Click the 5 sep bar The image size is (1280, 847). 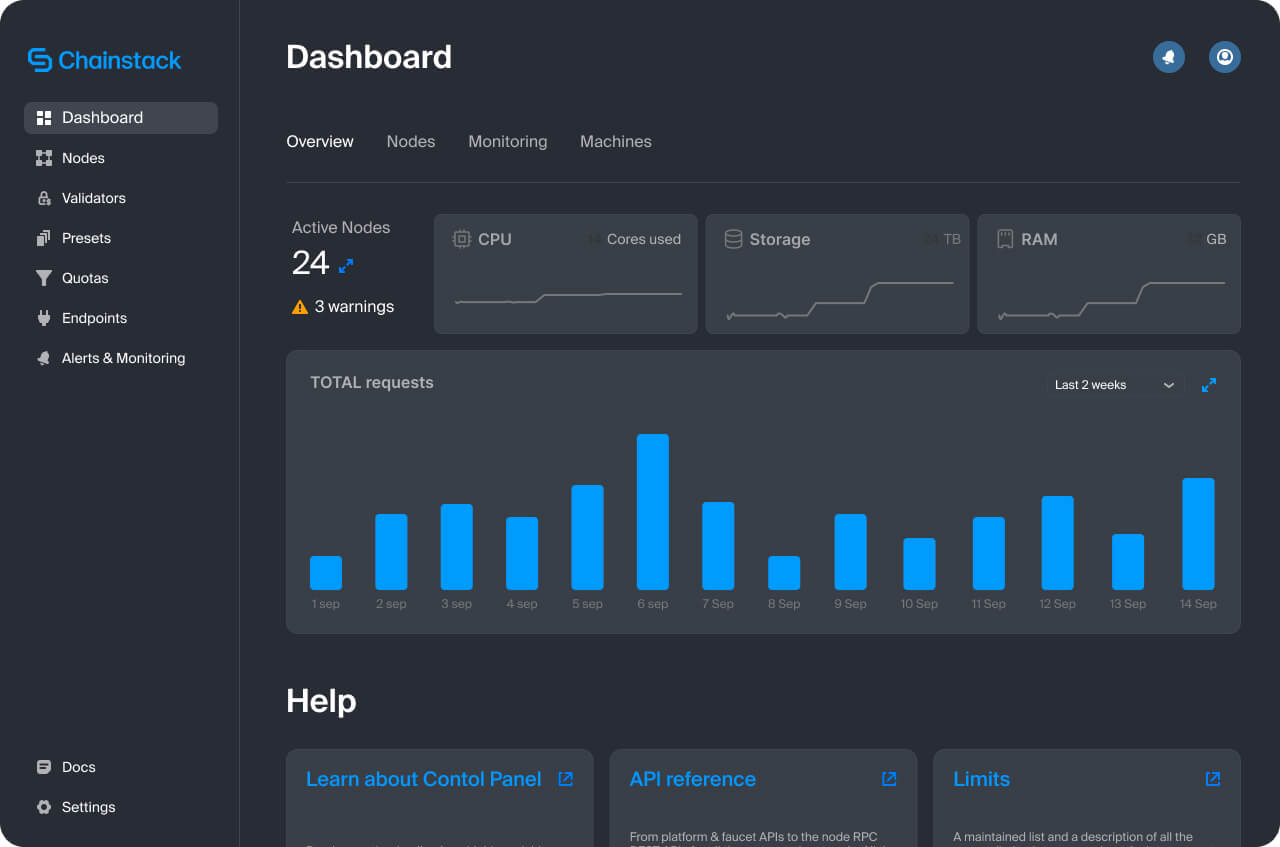pyautogui.click(x=587, y=537)
